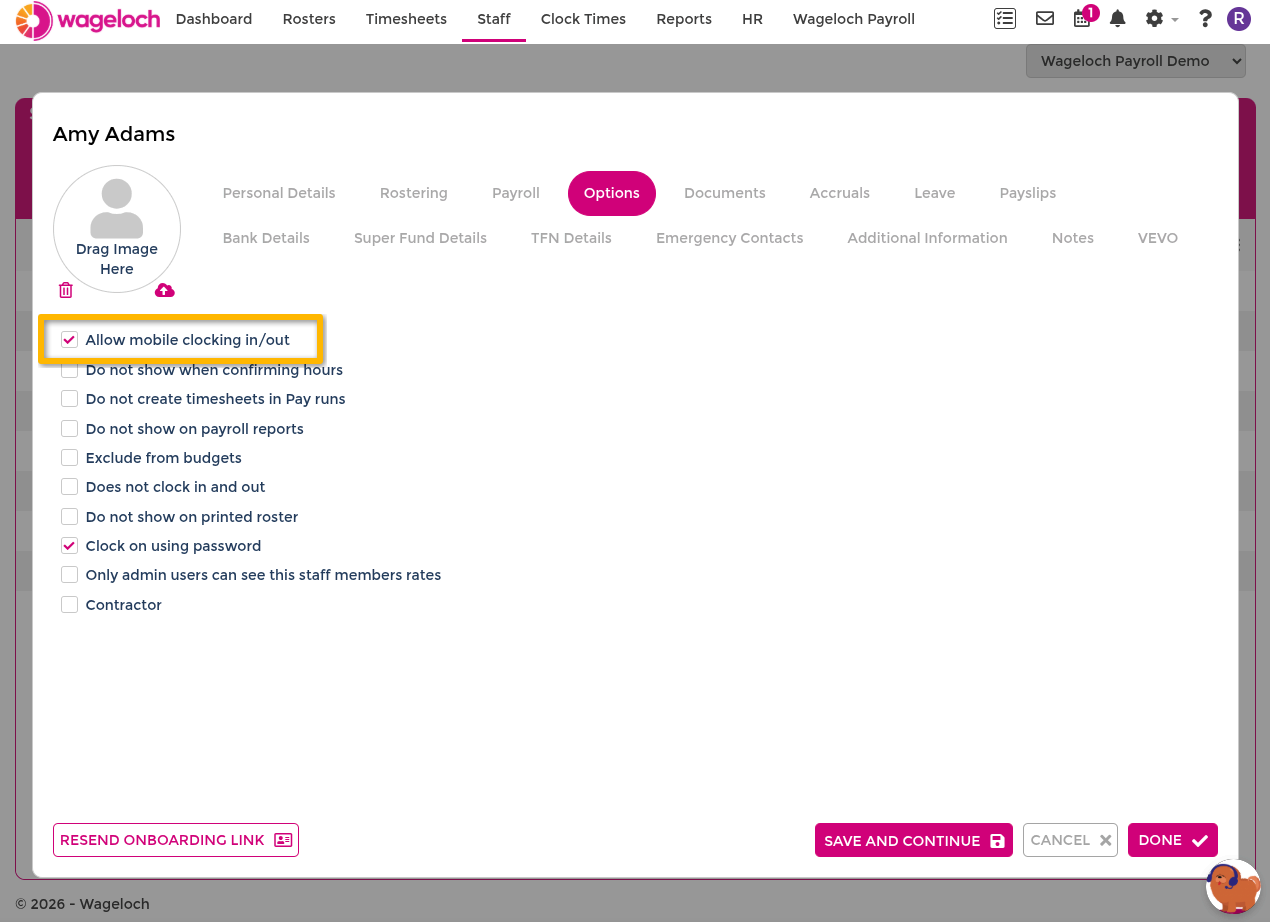Switch to Documents tab
This screenshot has height=922, width=1270.
click(725, 193)
